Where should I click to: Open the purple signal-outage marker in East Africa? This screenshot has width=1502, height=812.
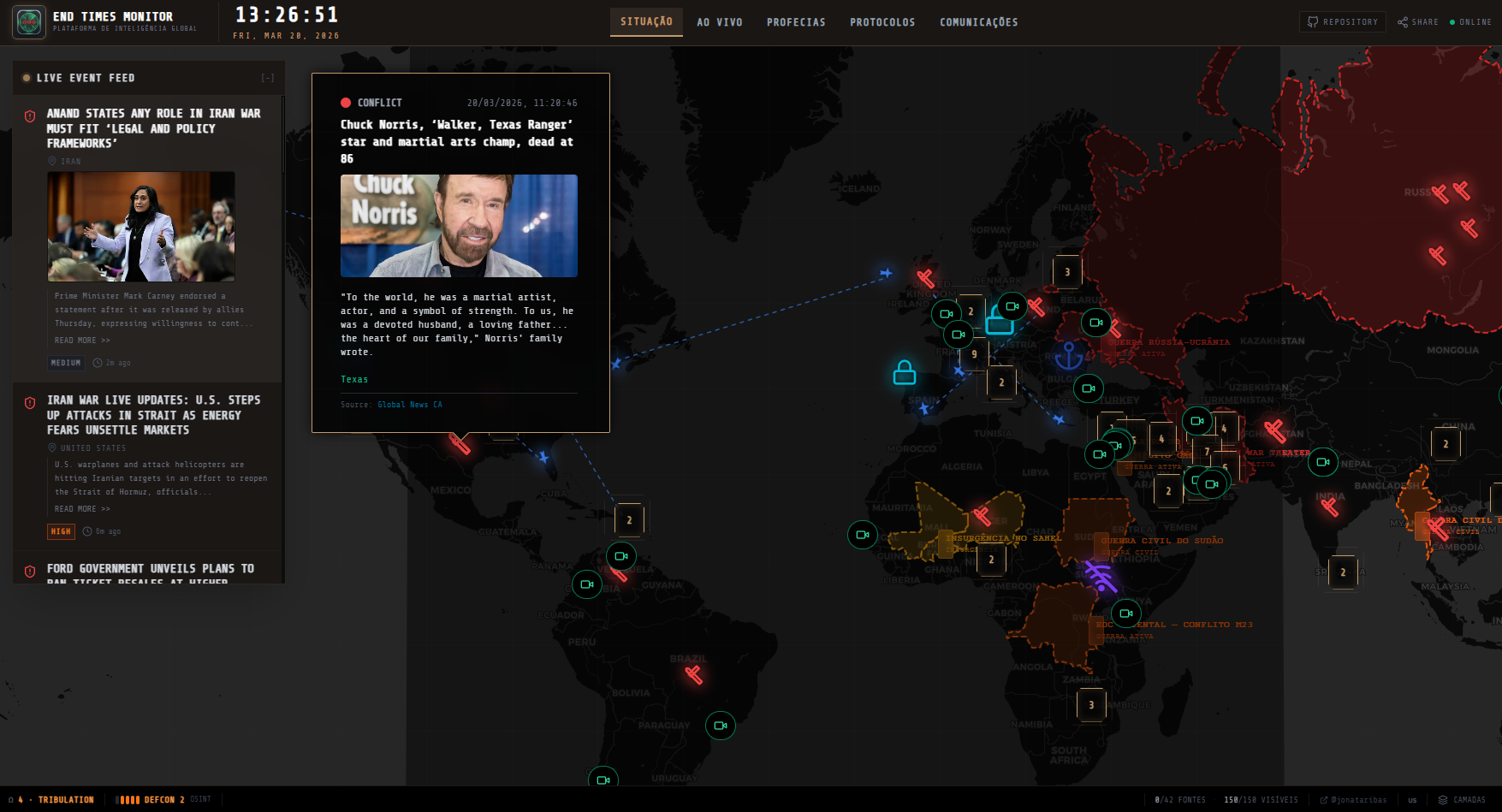pos(1100,576)
